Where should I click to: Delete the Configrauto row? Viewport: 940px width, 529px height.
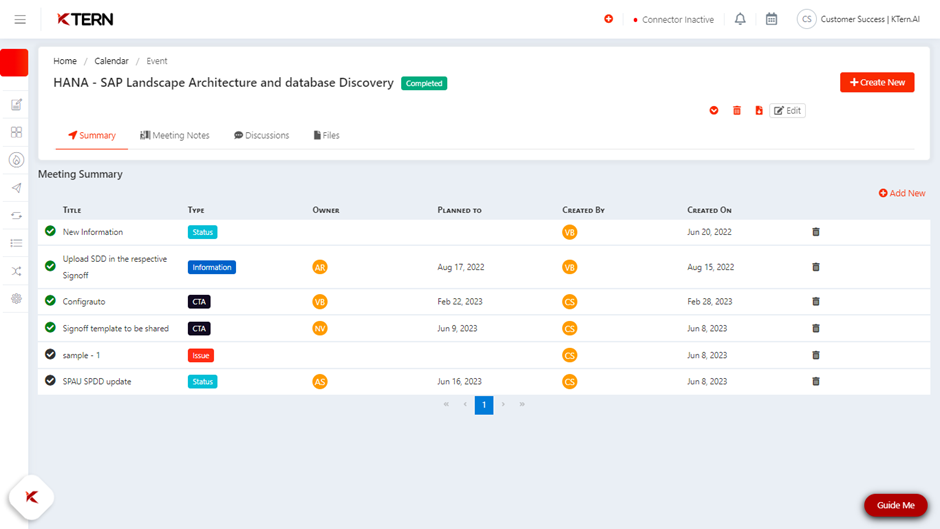pos(816,302)
